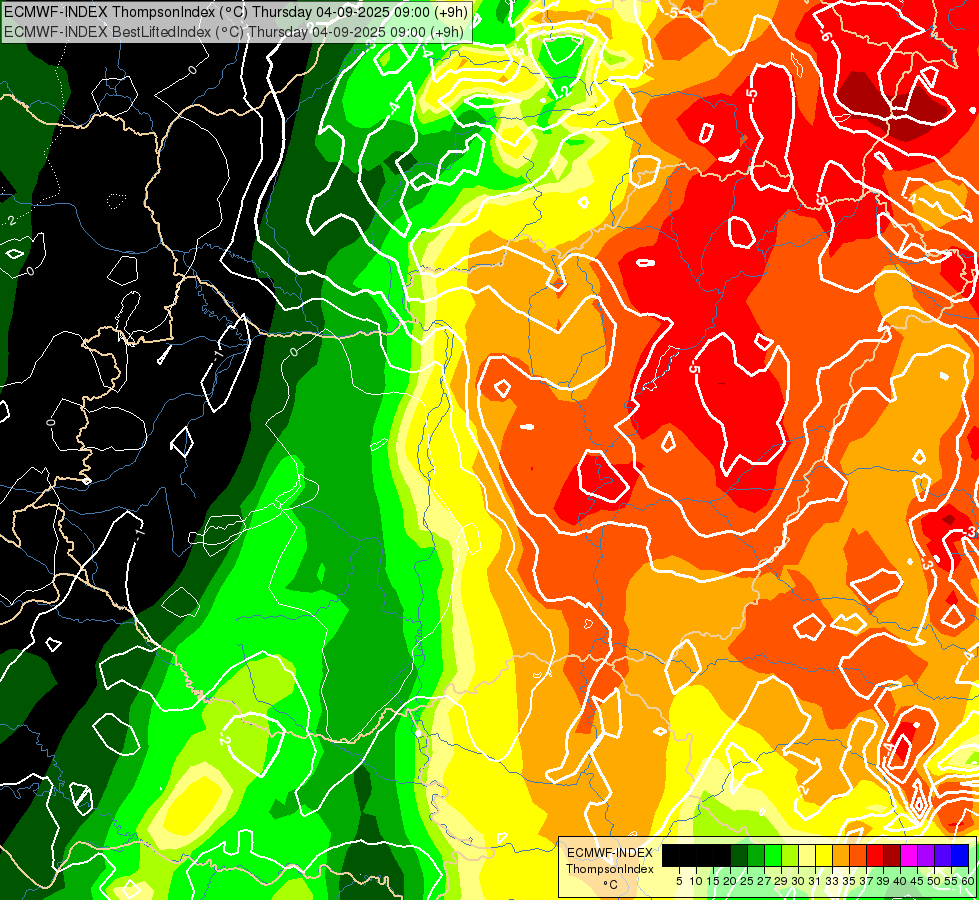Image resolution: width=979 pixels, height=900 pixels.
Task: Click the medium green 25–27 legend swatch
Action: click(756, 855)
